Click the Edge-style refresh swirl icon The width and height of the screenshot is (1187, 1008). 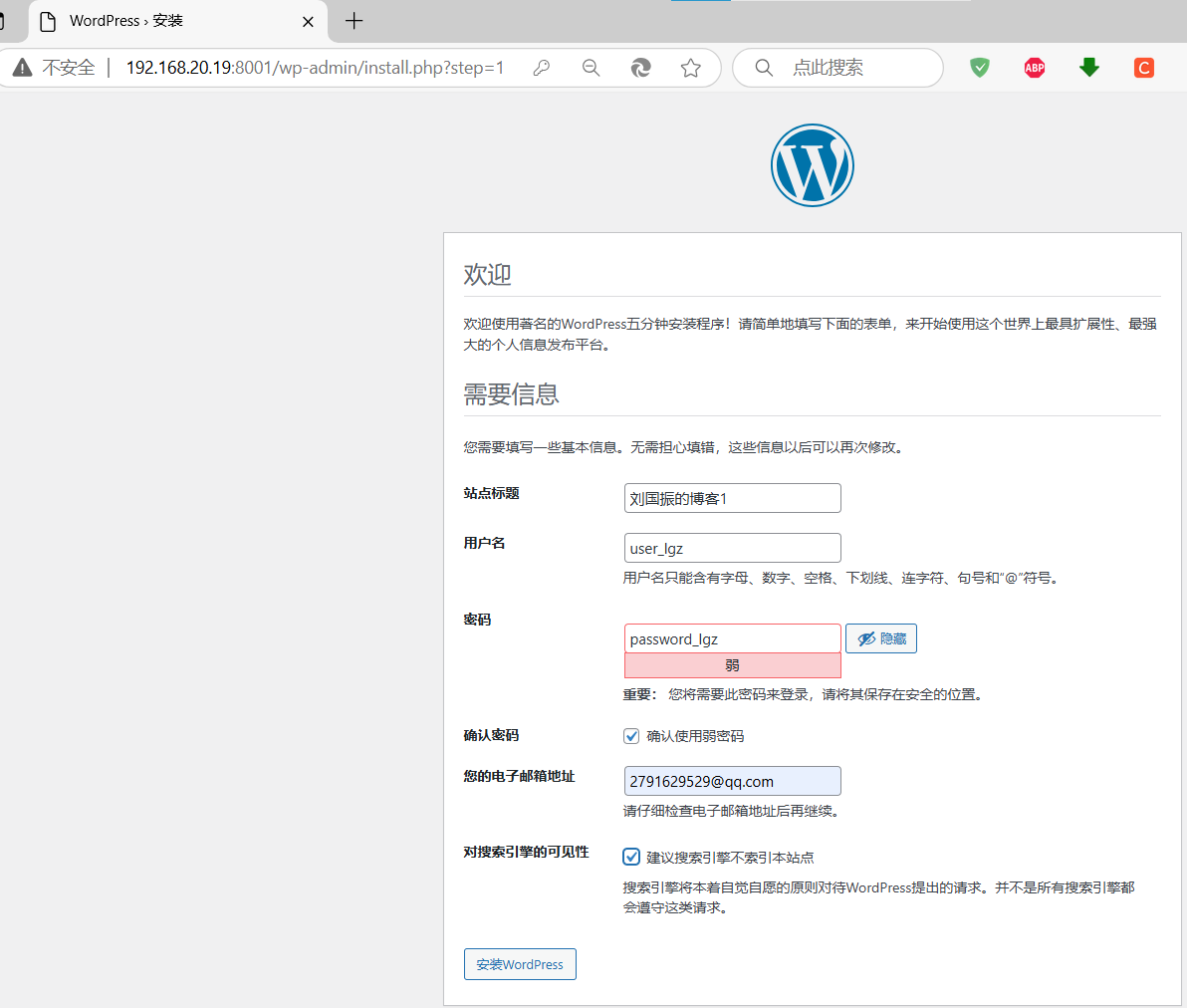coord(641,68)
